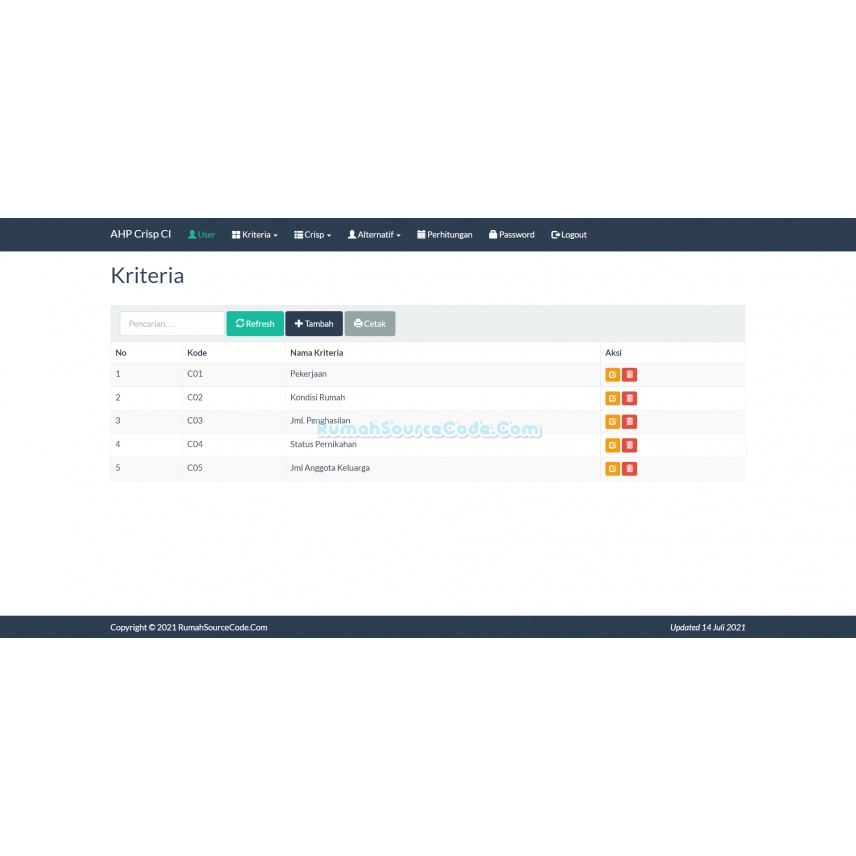Edit the Status Pernikahan criteria
Viewport: 856px width, 856px height.
click(612, 445)
